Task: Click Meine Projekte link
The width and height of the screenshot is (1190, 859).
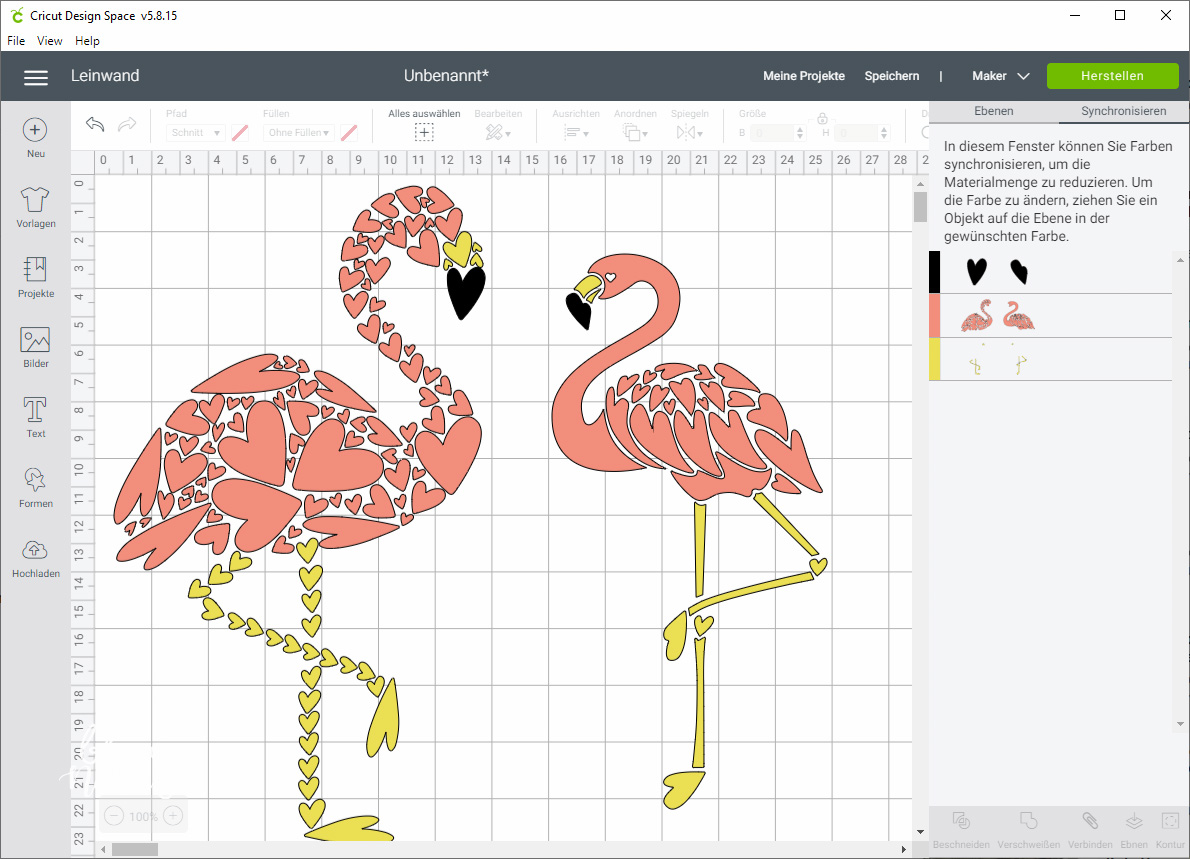Action: [x=803, y=76]
